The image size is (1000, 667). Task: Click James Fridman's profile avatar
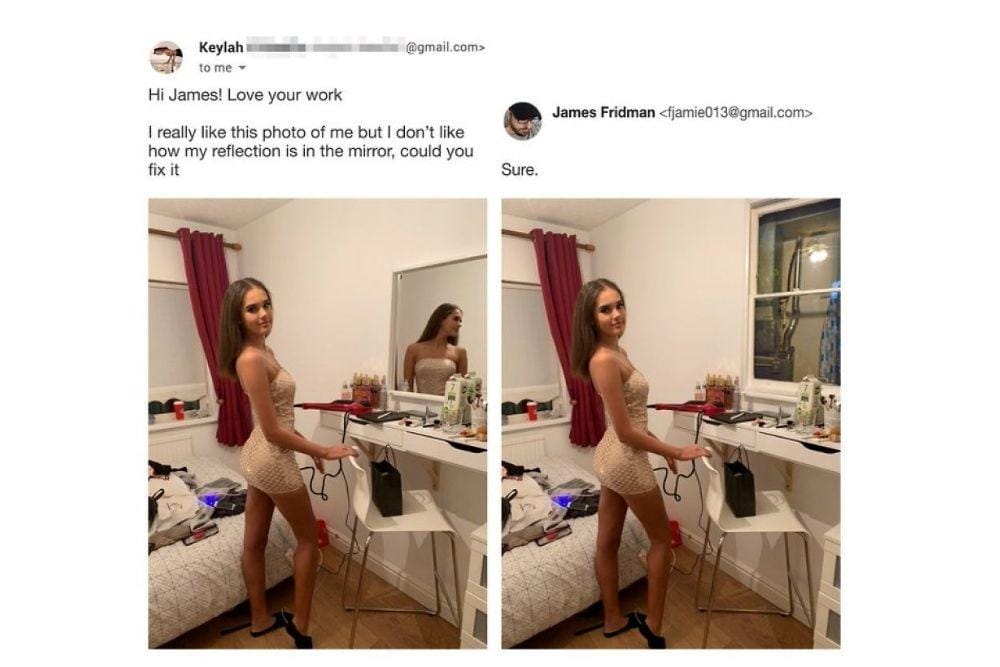522,121
